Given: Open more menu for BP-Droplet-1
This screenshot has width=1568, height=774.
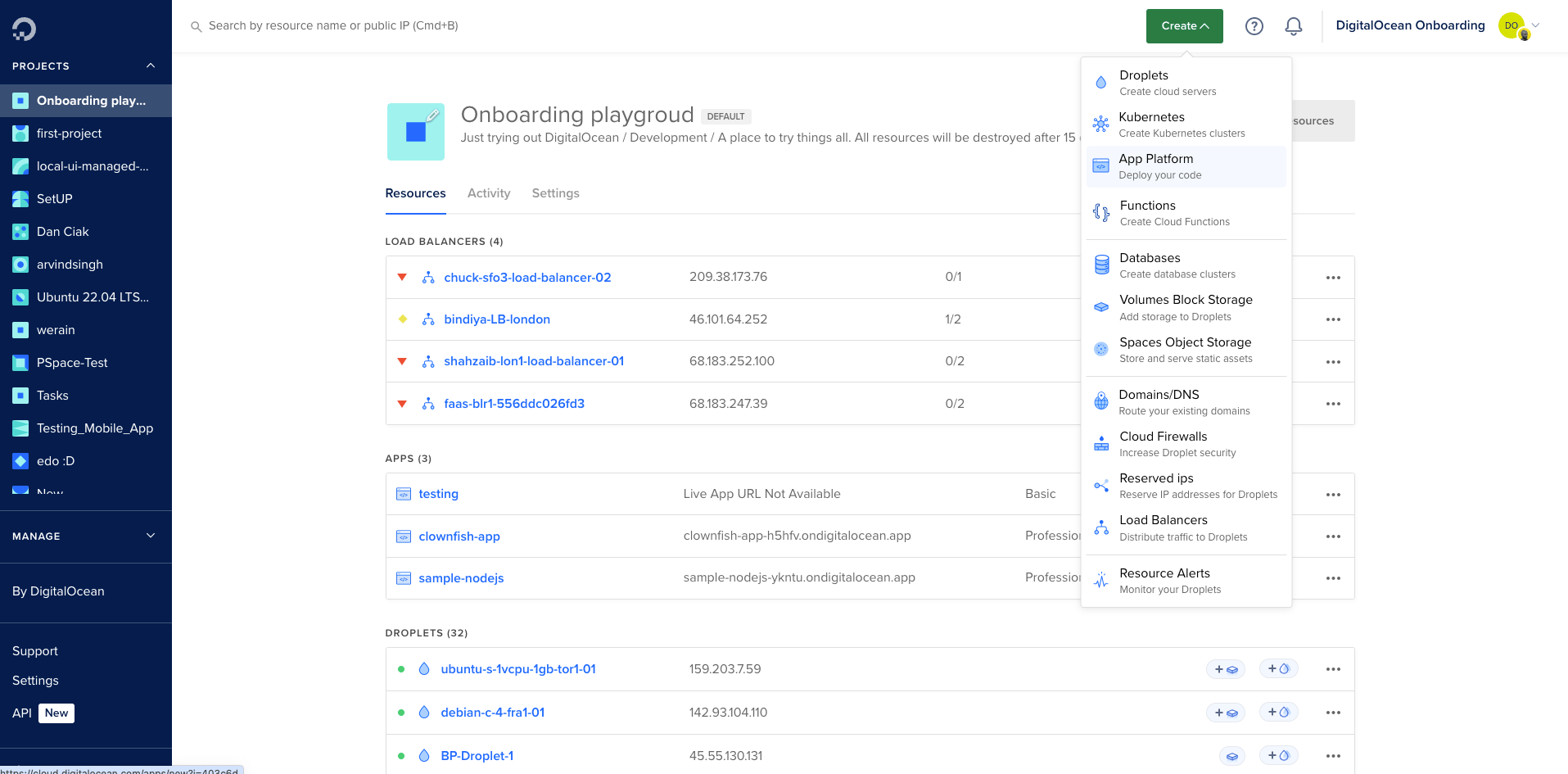Looking at the screenshot, I should 1333,756.
